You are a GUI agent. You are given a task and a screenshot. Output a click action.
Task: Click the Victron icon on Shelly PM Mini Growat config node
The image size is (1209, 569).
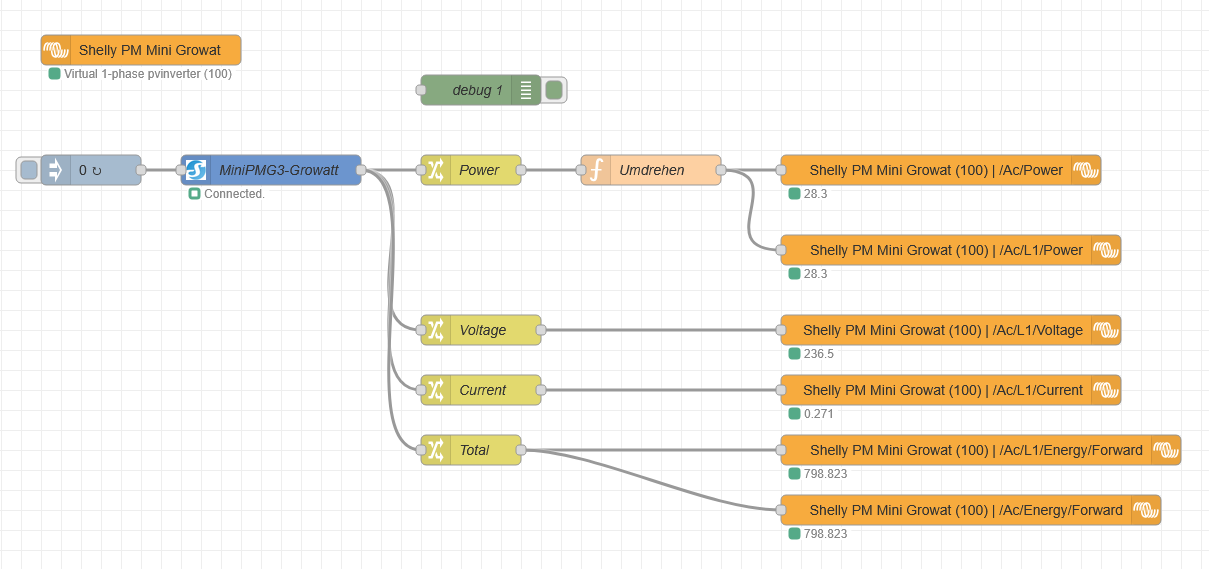tap(56, 50)
